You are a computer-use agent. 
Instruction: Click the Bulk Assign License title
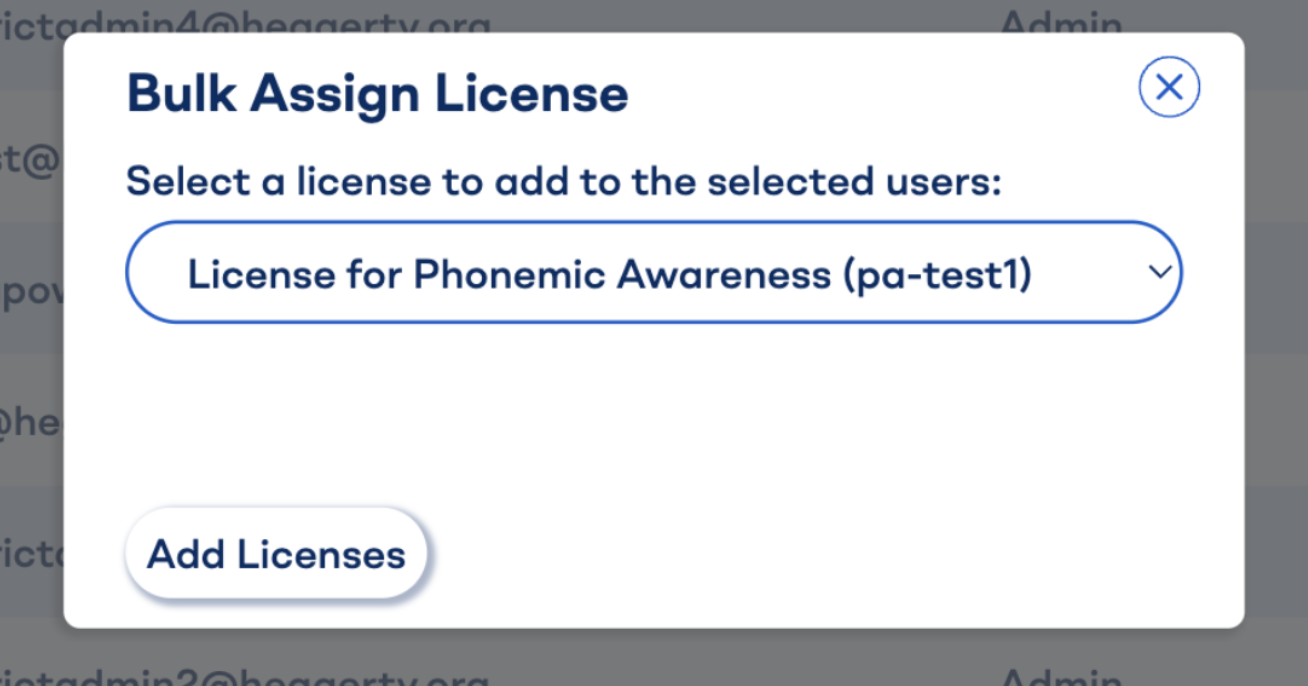(x=377, y=93)
